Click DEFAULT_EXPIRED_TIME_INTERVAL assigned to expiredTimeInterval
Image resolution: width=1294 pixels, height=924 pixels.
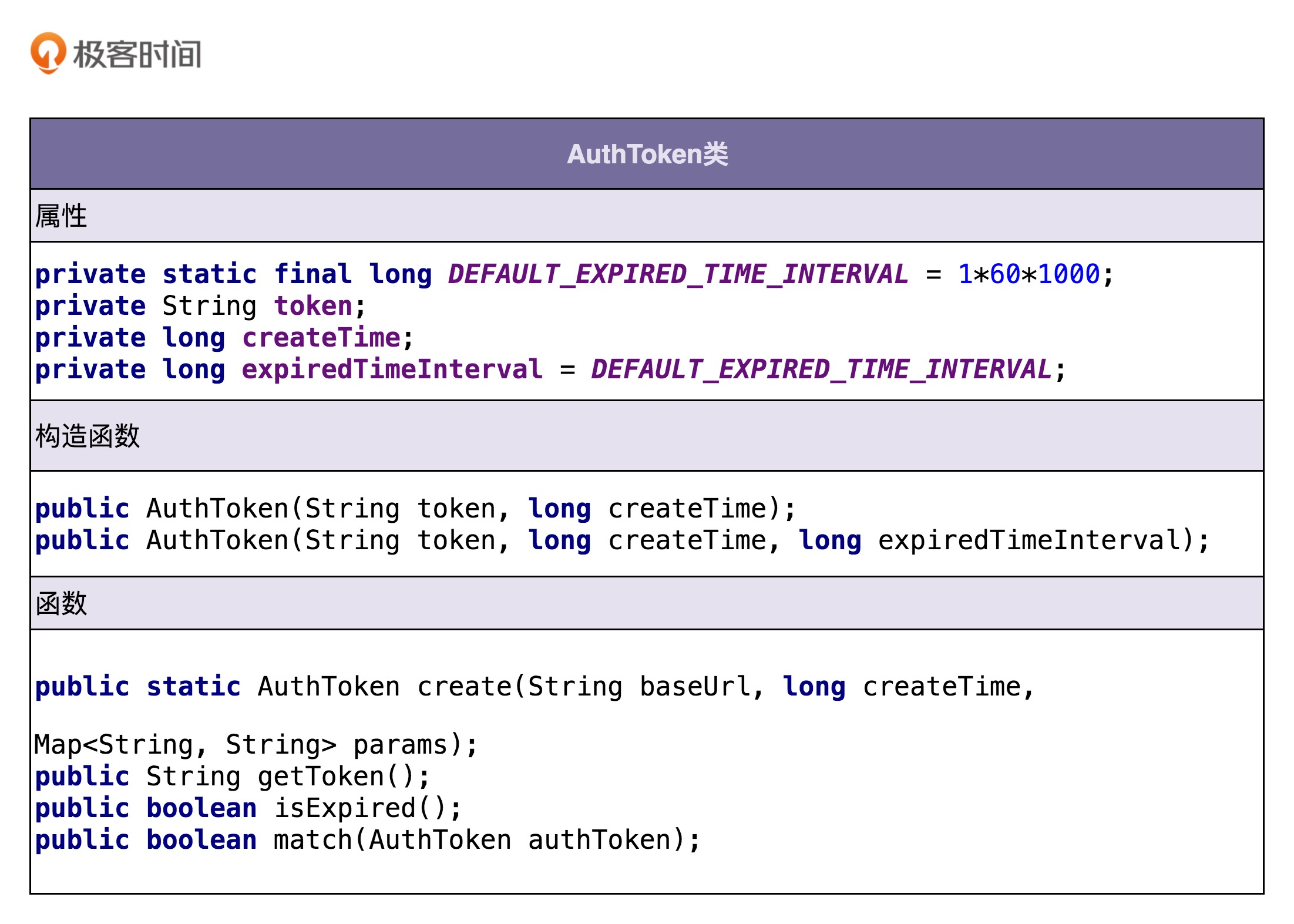coord(821,369)
